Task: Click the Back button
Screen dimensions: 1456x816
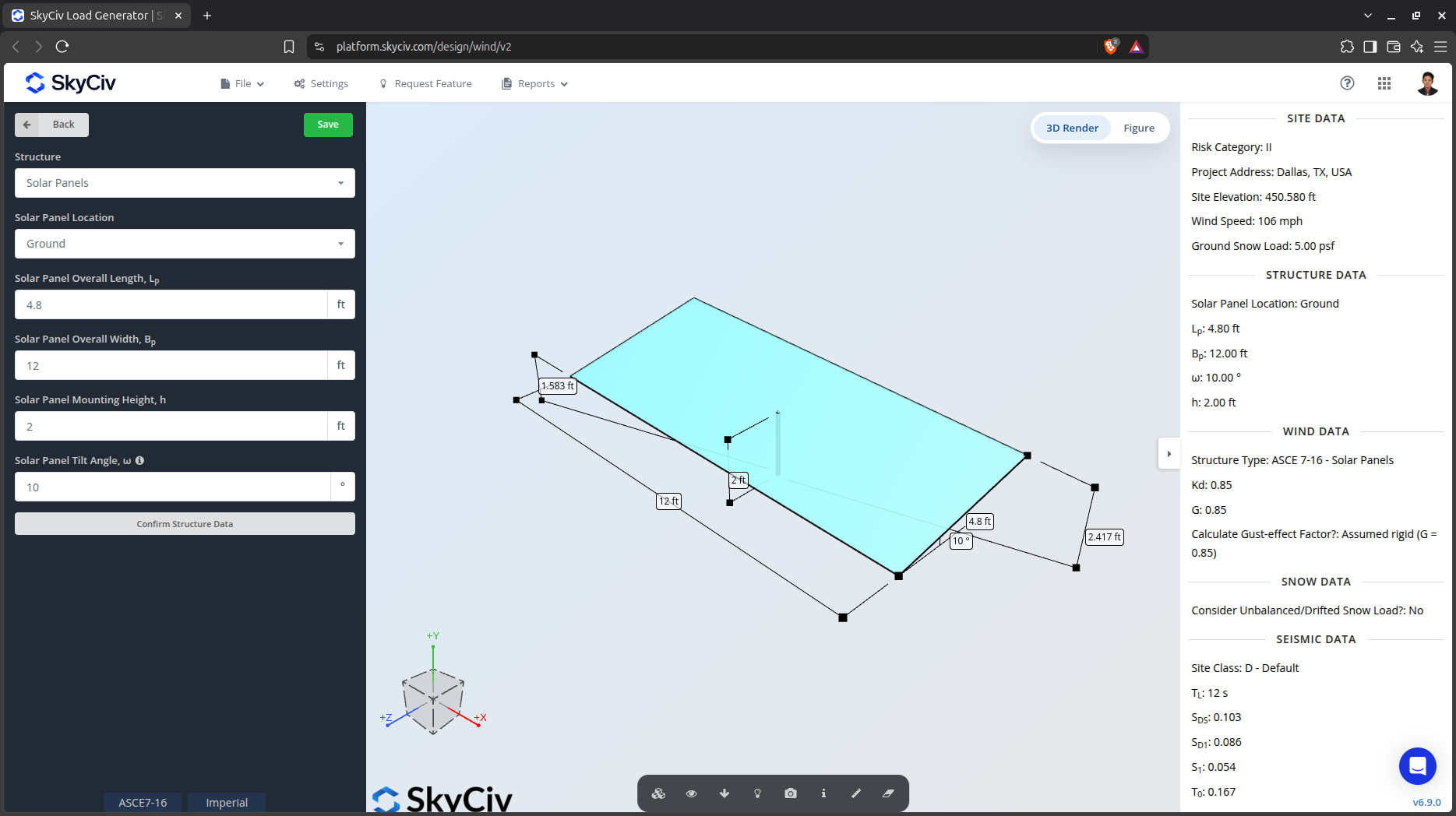Action: 51,125
